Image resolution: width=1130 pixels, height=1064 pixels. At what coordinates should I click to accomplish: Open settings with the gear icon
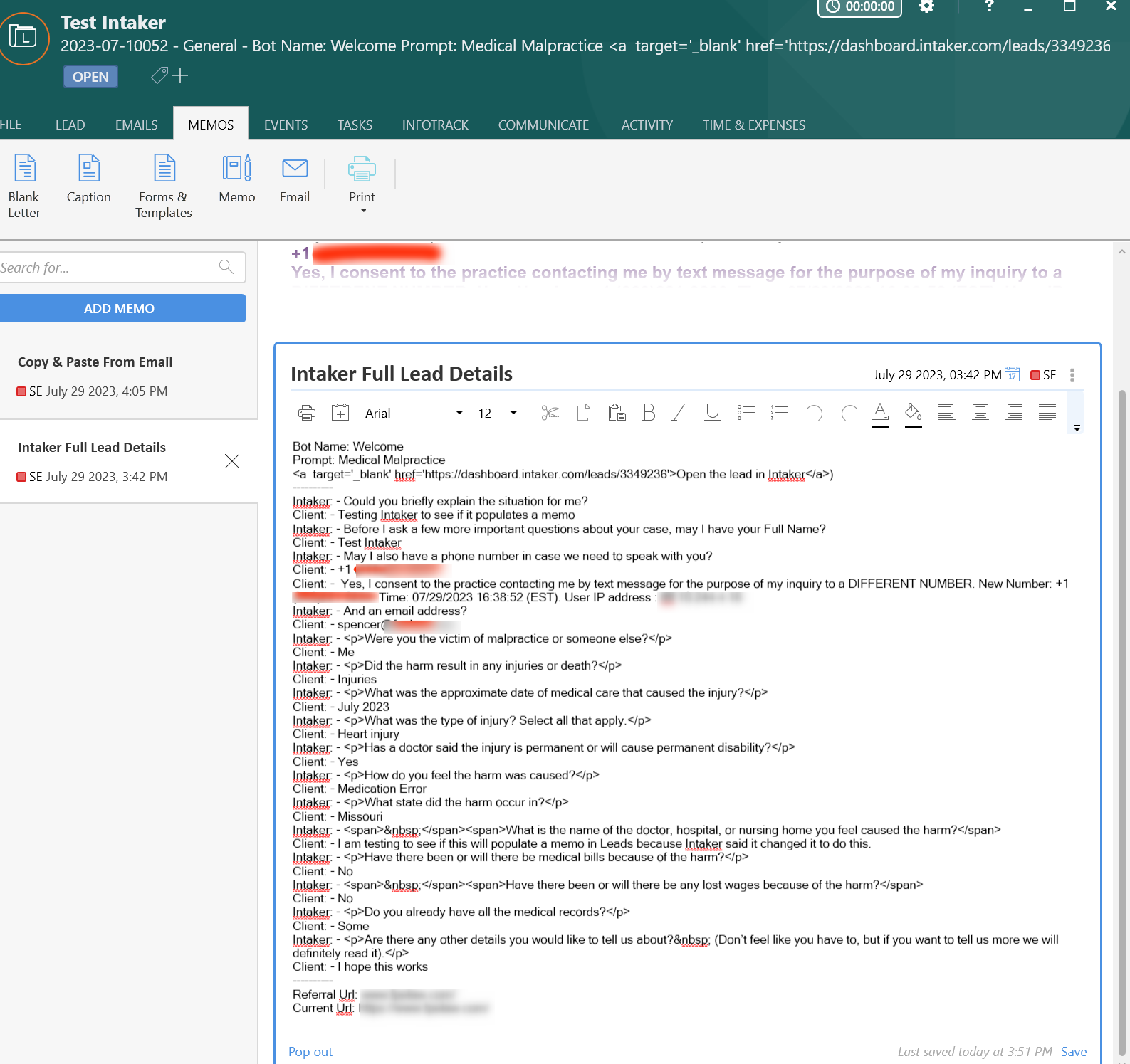(926, 6)
